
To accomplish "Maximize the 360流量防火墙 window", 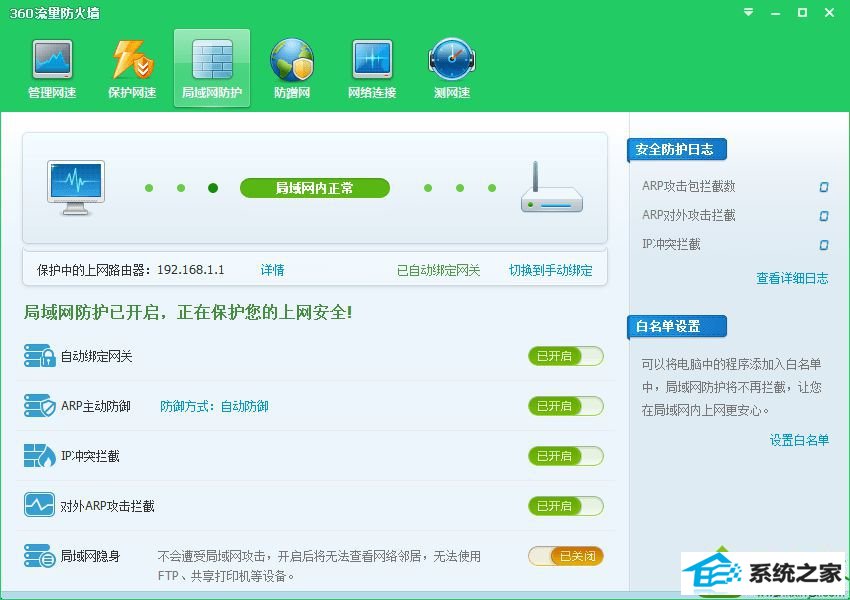I will point(802,12).
